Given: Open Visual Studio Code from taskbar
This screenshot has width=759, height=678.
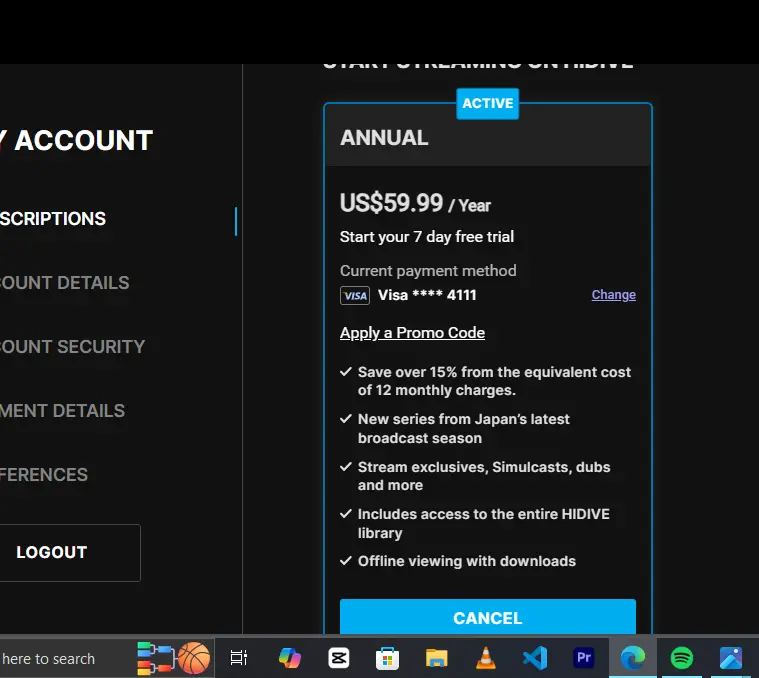Looking at the screenshot, I should [x=535, y=658].
